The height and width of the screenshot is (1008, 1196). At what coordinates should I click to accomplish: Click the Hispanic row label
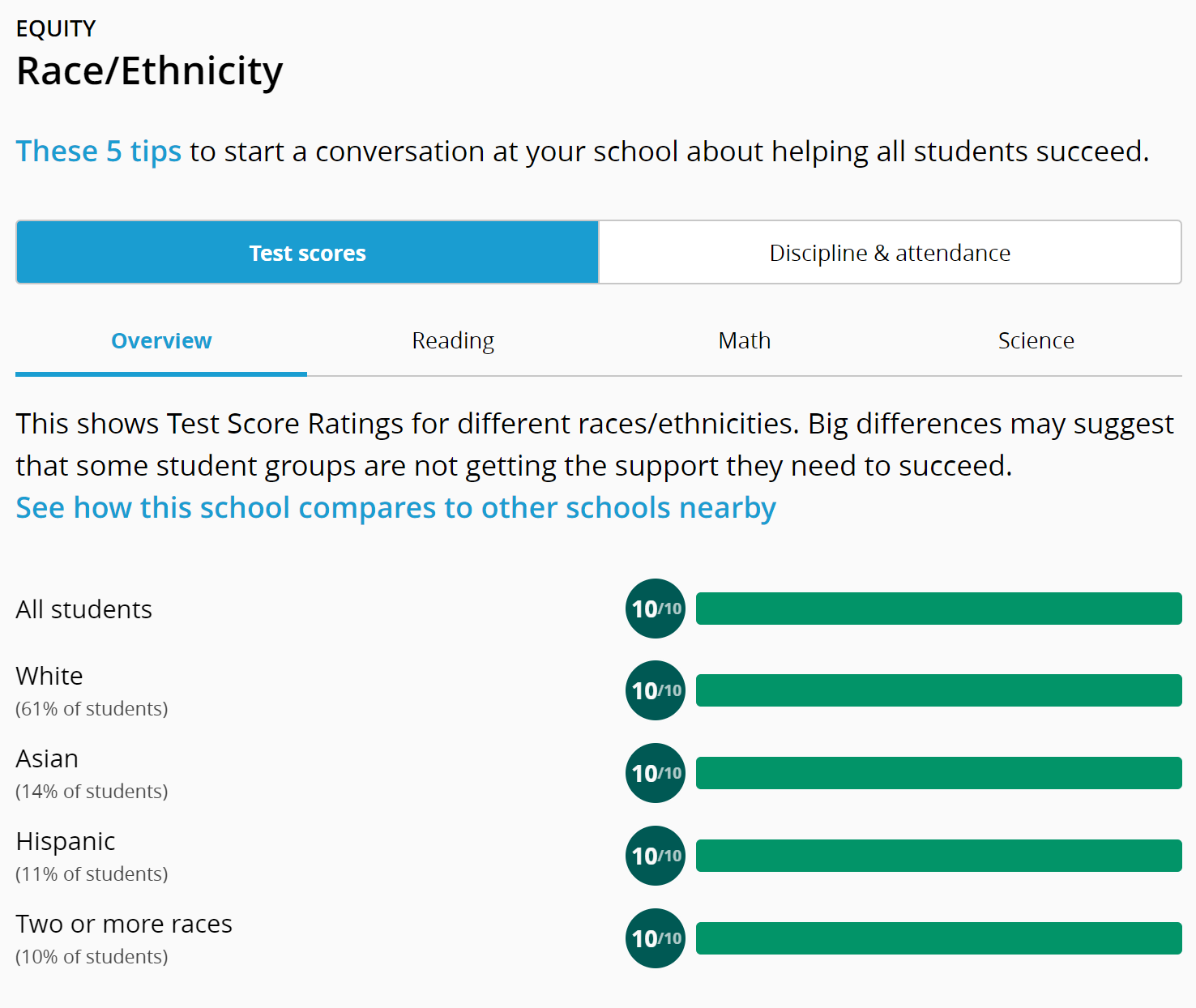[66, 842]
